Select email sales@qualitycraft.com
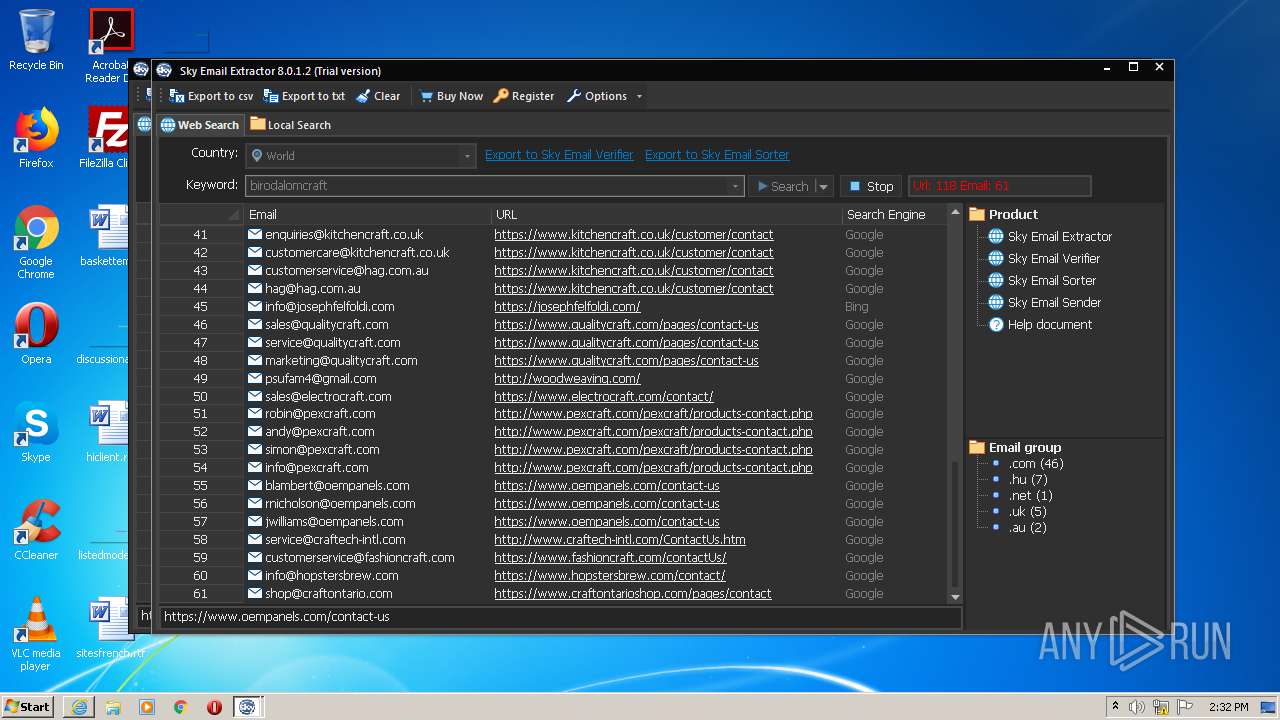1280x720 pixels. tap(326, 325)
